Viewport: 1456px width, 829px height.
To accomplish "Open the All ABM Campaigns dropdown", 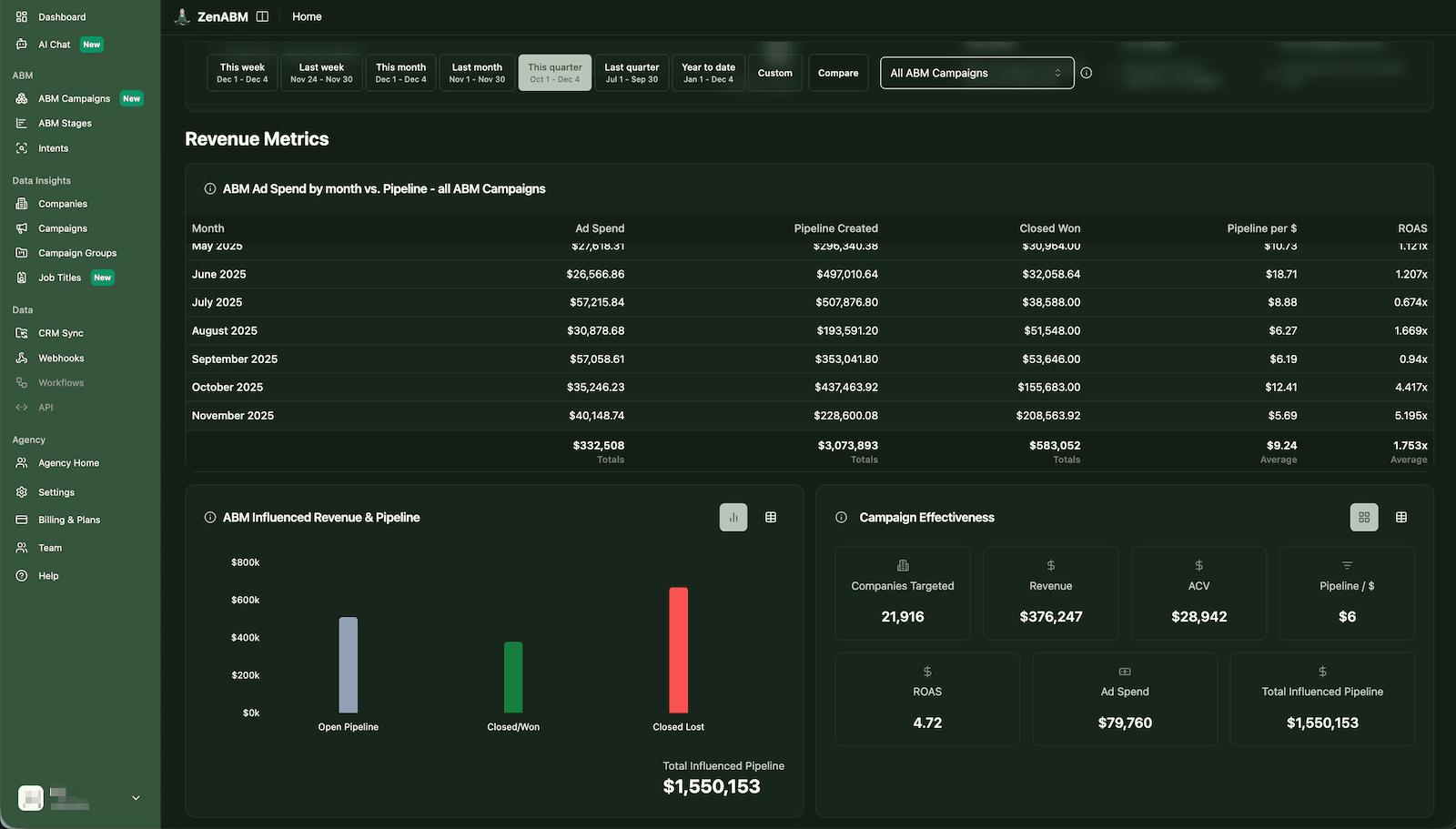I will click(x=976, y=73).
